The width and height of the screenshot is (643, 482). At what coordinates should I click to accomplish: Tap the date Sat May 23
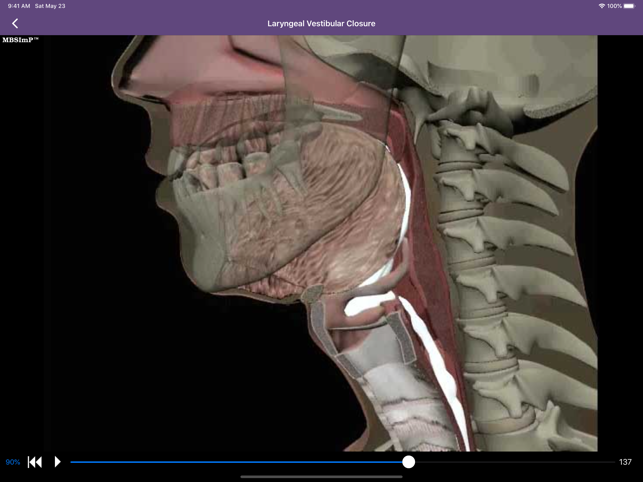pos(50,6)
